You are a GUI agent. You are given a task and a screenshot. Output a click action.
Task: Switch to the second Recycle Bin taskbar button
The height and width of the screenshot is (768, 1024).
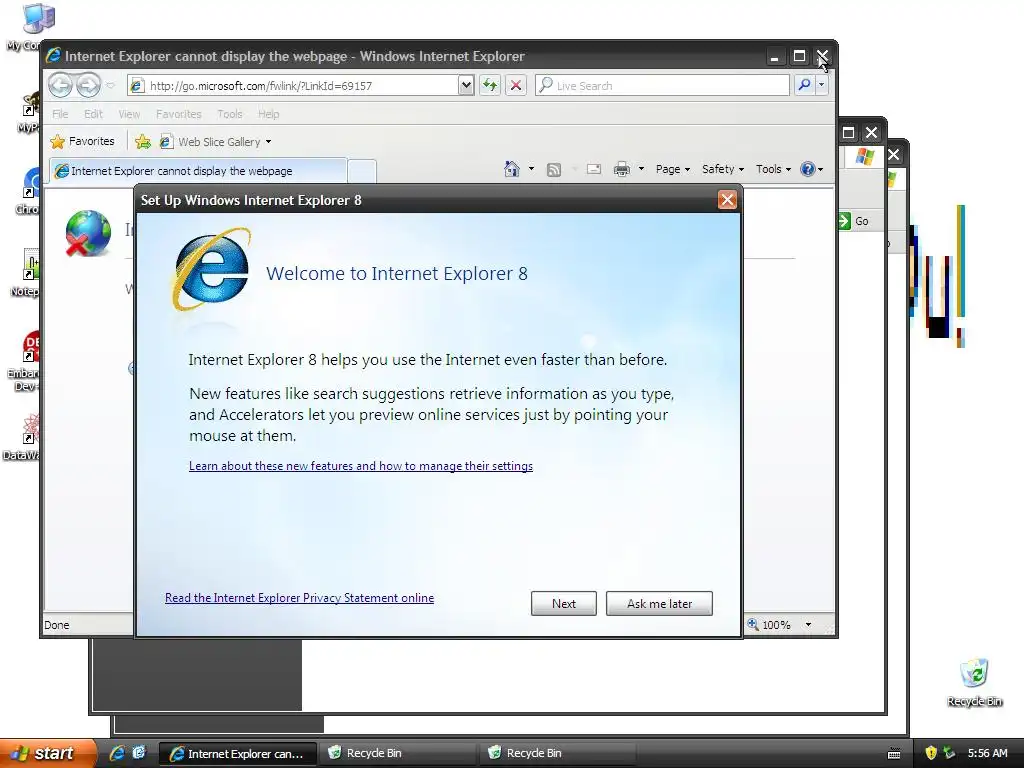tap(558, 753)
